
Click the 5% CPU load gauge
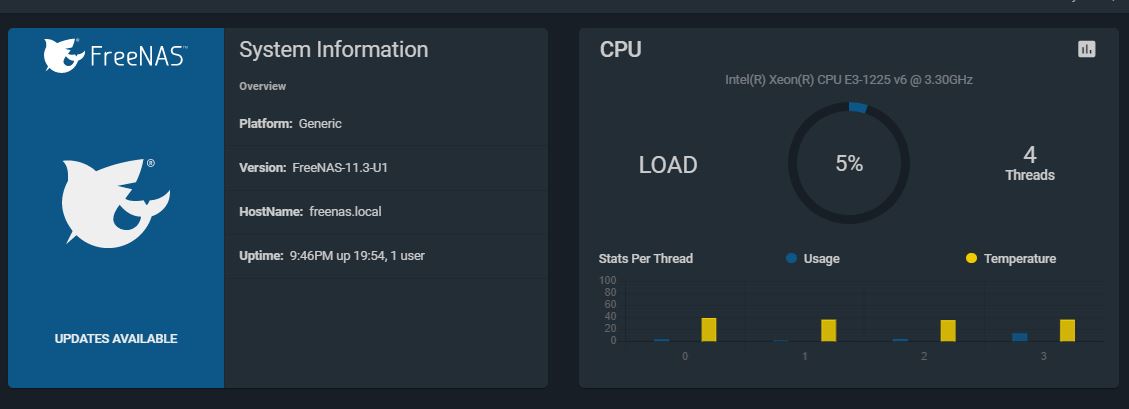click(x=848, y=164)
